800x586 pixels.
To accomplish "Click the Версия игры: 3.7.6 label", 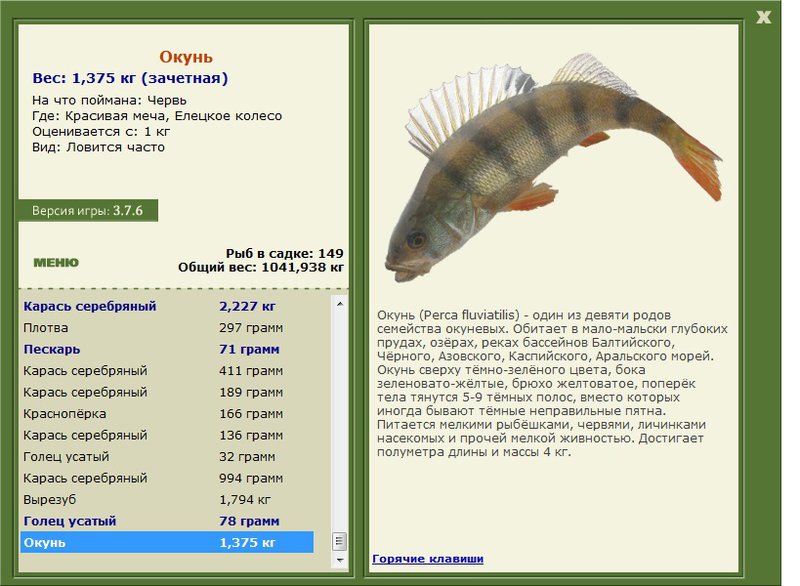I will click(x=88, y=211).
